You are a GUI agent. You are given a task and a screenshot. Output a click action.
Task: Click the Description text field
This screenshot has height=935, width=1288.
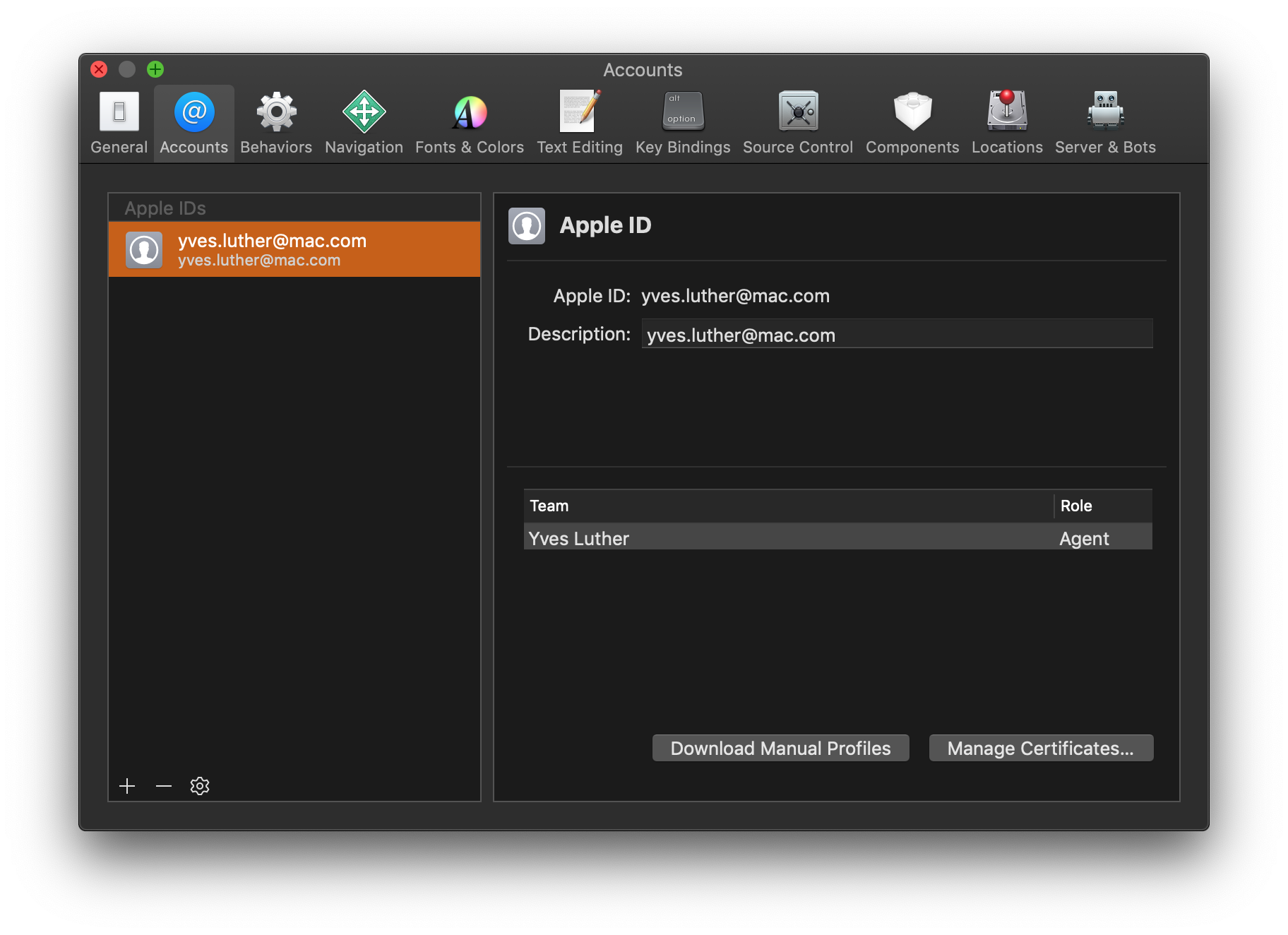coord(897,334)
